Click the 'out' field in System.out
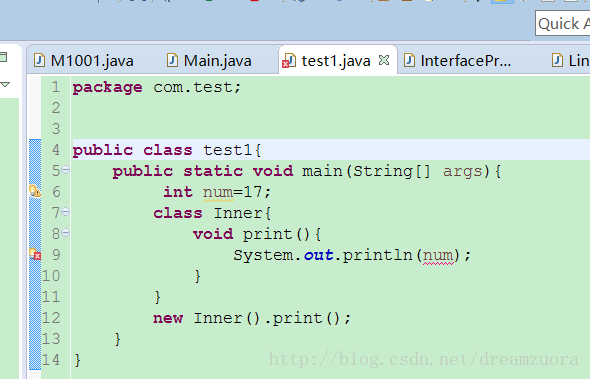This screenshot has height=379, width=590. tap(319, 256)
